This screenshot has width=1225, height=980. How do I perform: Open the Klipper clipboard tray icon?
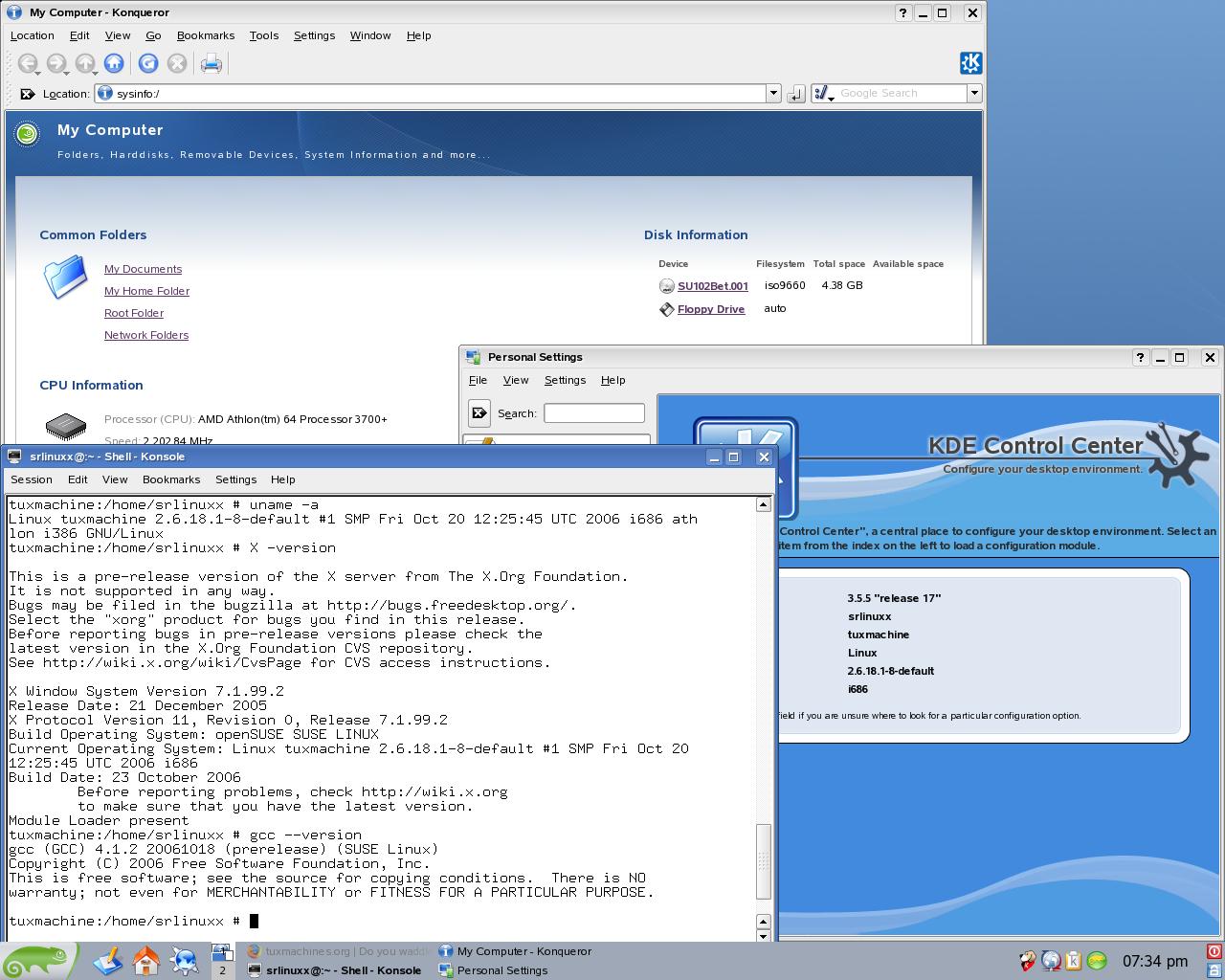click(x=1074, y=961)
